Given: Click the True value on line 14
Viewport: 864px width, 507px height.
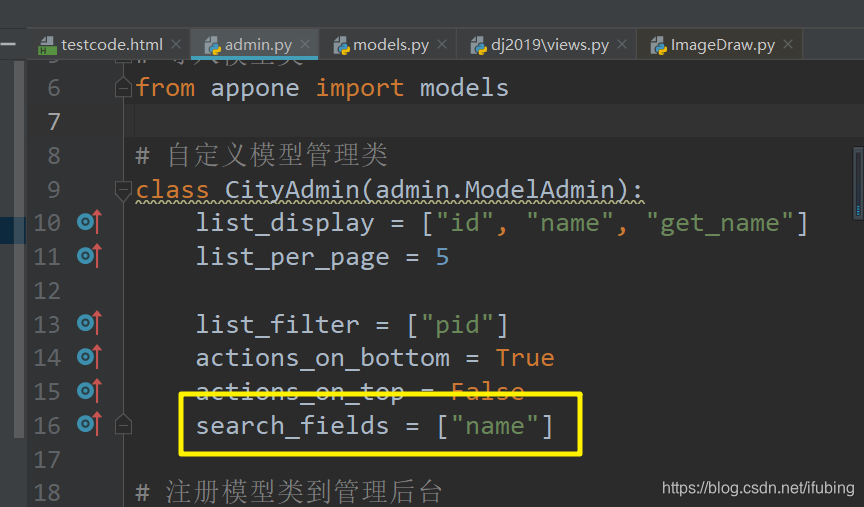Looking at the screenshot, I should tap(525, 358).
